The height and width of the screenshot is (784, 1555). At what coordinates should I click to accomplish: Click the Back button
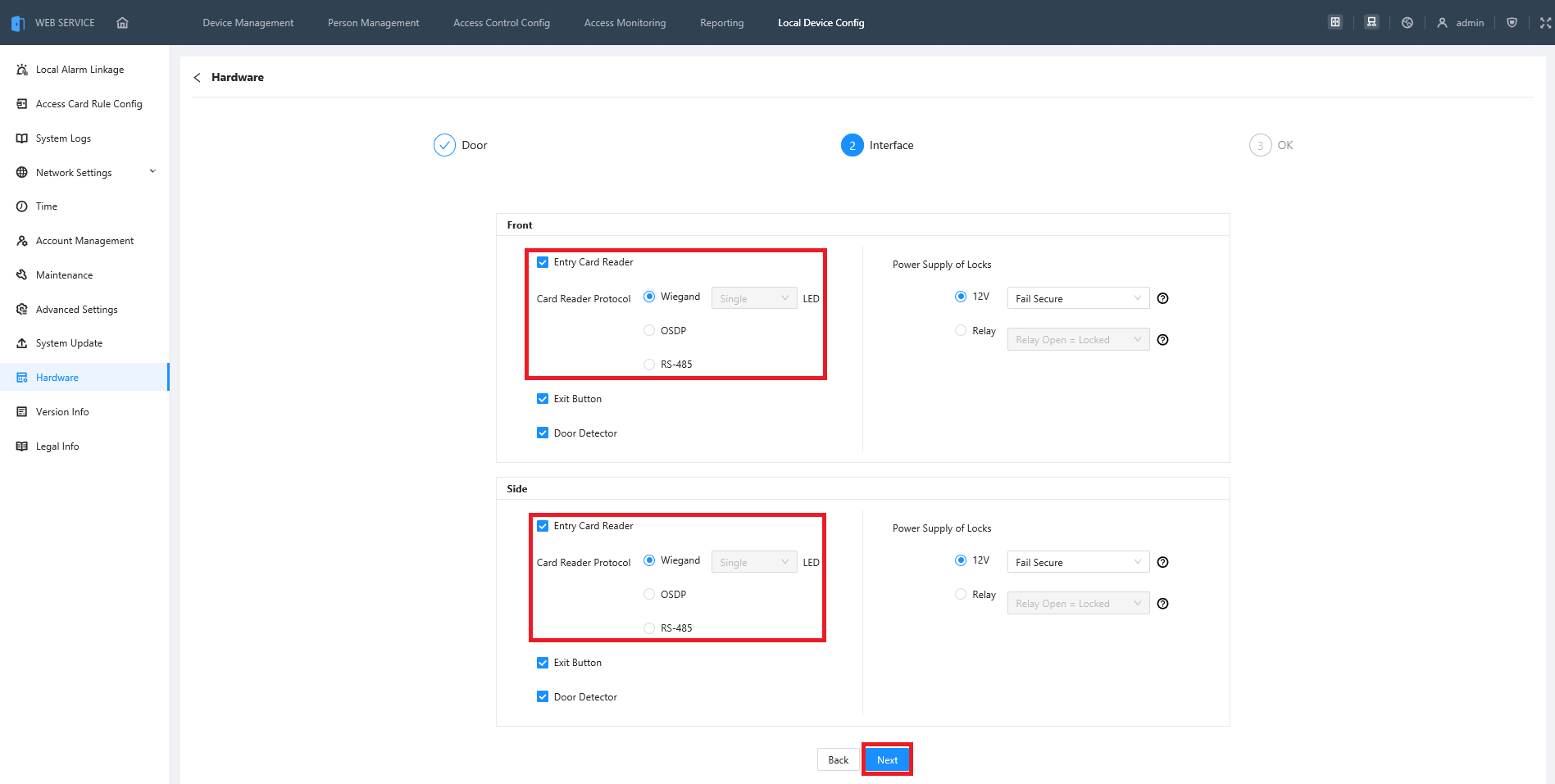(x=838, y=760)
